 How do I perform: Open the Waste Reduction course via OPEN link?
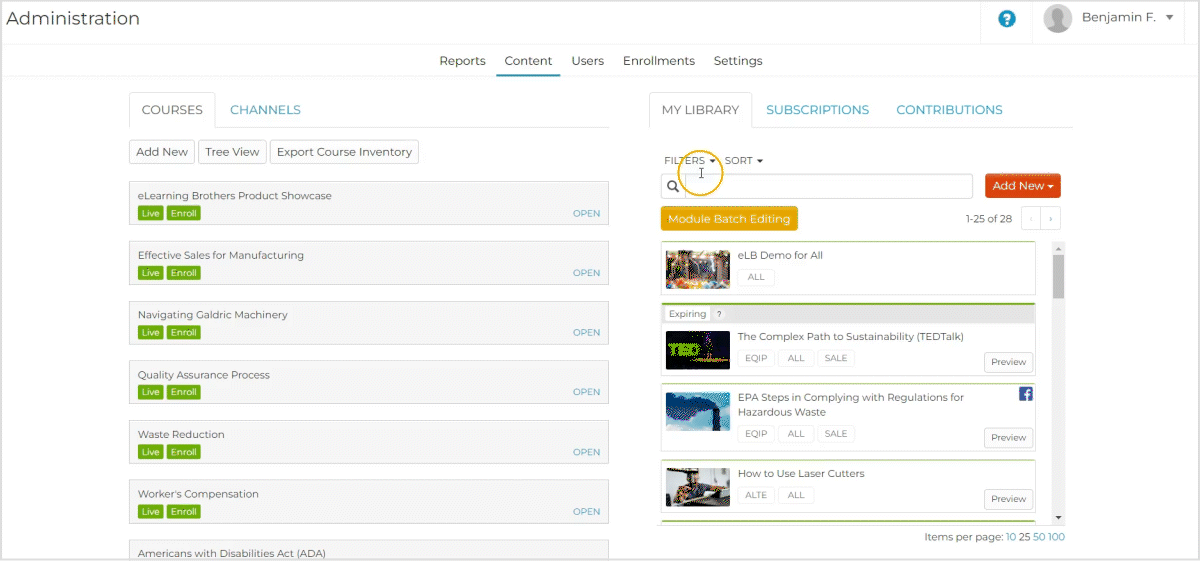[x=586, y=452]
